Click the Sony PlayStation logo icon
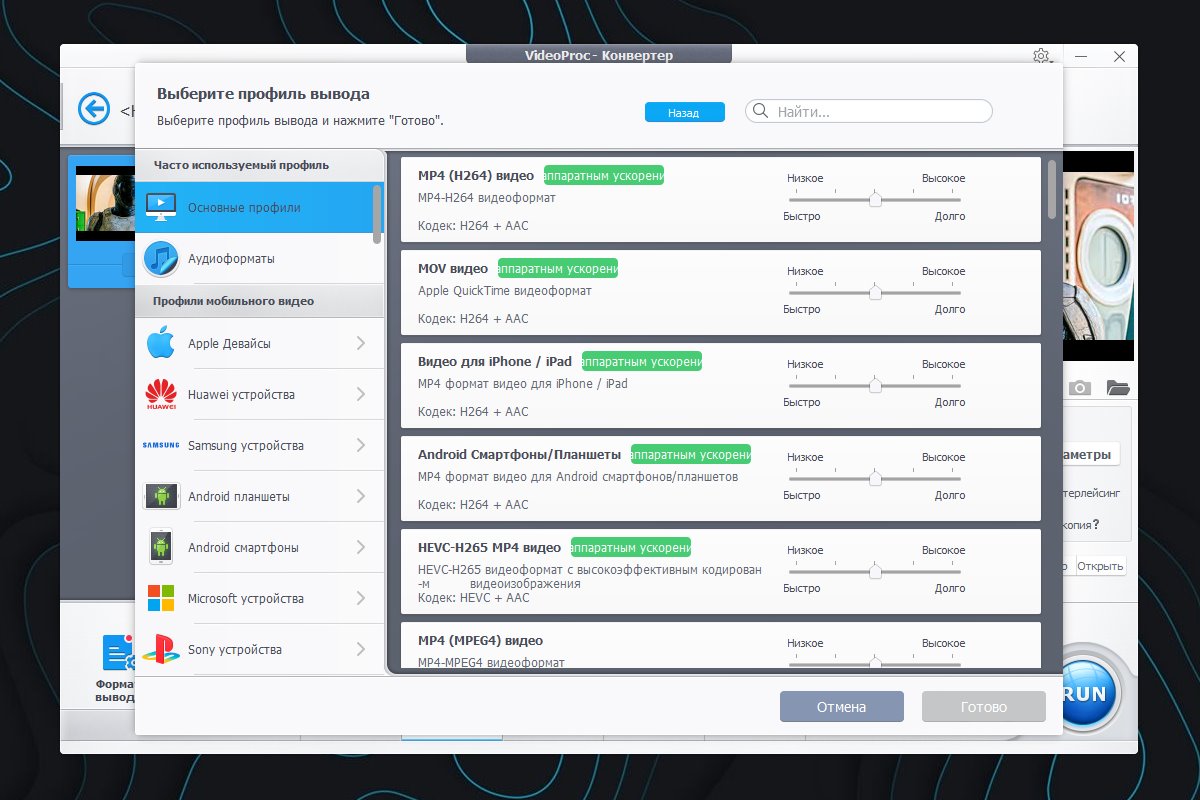Viewport: 1200px width, 800px height. pyautogui.click(x=160, y=650)
